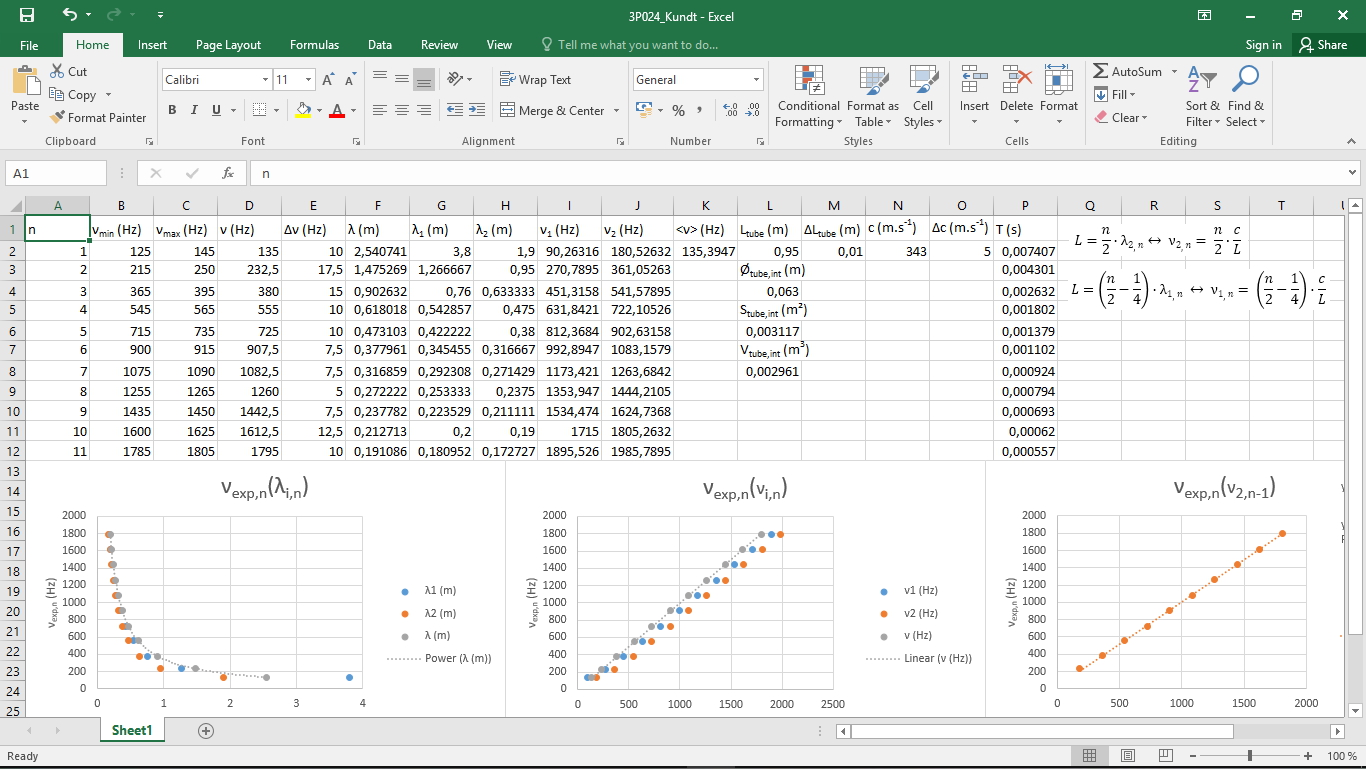Open the Page Layout tab
The width and height of the screenshot is (1366, 769).
[x=228, y=45]
